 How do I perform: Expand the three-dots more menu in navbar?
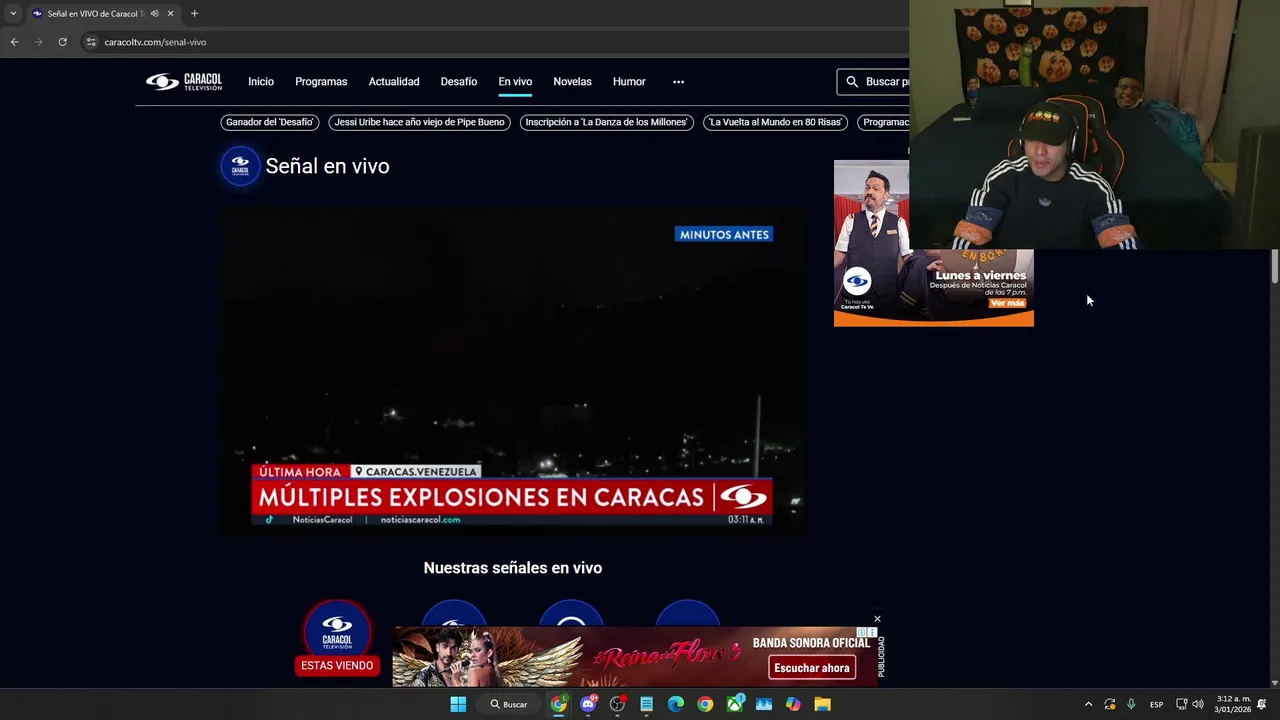(x=678, y=82)
